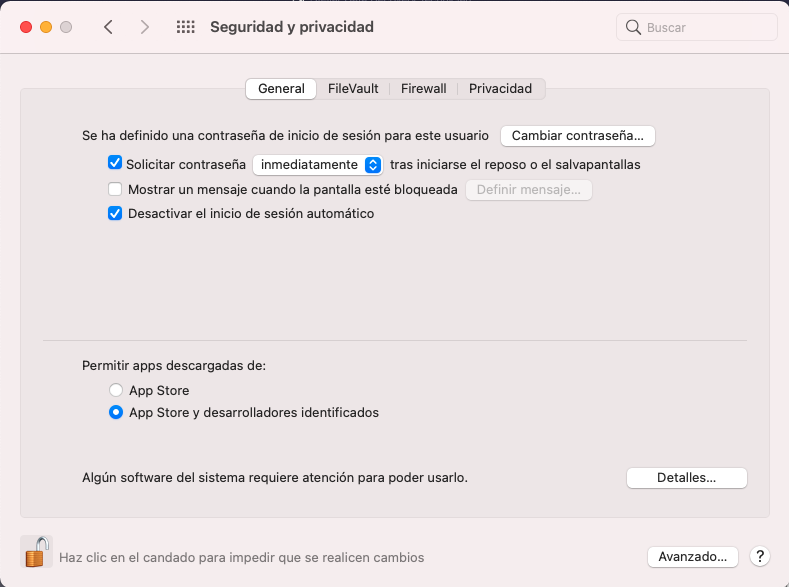The height and width of the screenshot is (587, 789).
Task: Click the padlock icon to prevent changes
Action: point(37,552)
